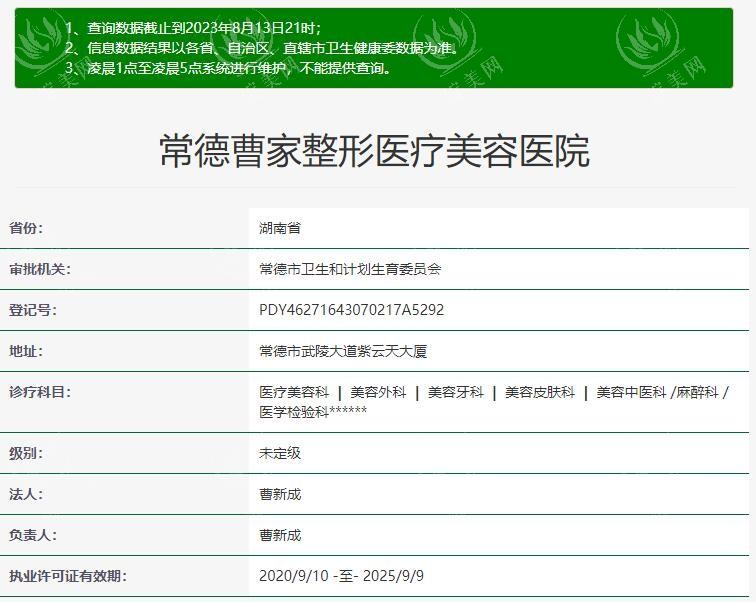Click 美容牙科 in the subjects list
Screen dimensions: 756x602
(456, 392)
